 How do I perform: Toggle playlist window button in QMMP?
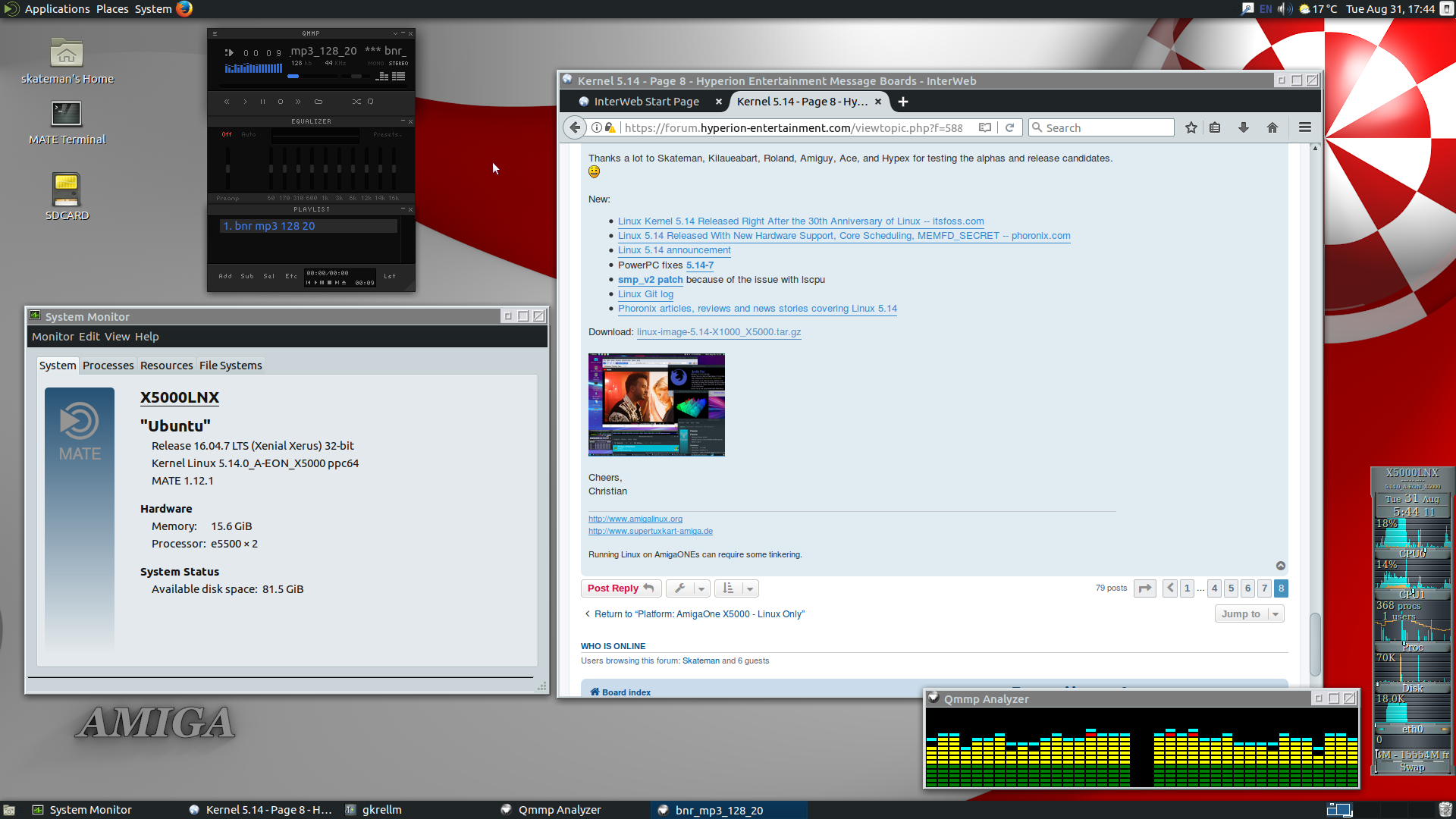click(x=399, y=77)
